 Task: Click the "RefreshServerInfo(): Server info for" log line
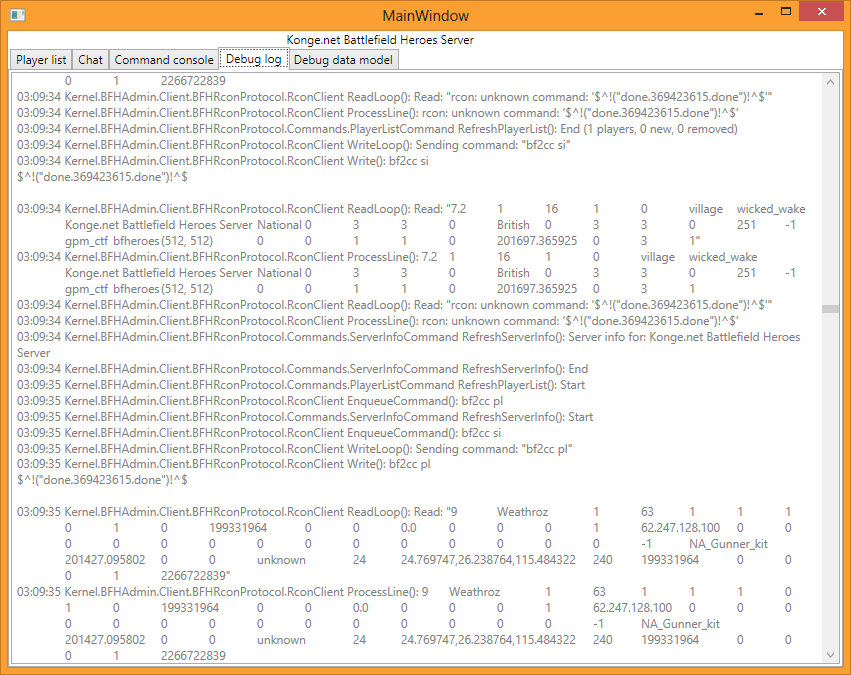click(x=409, y=337)
